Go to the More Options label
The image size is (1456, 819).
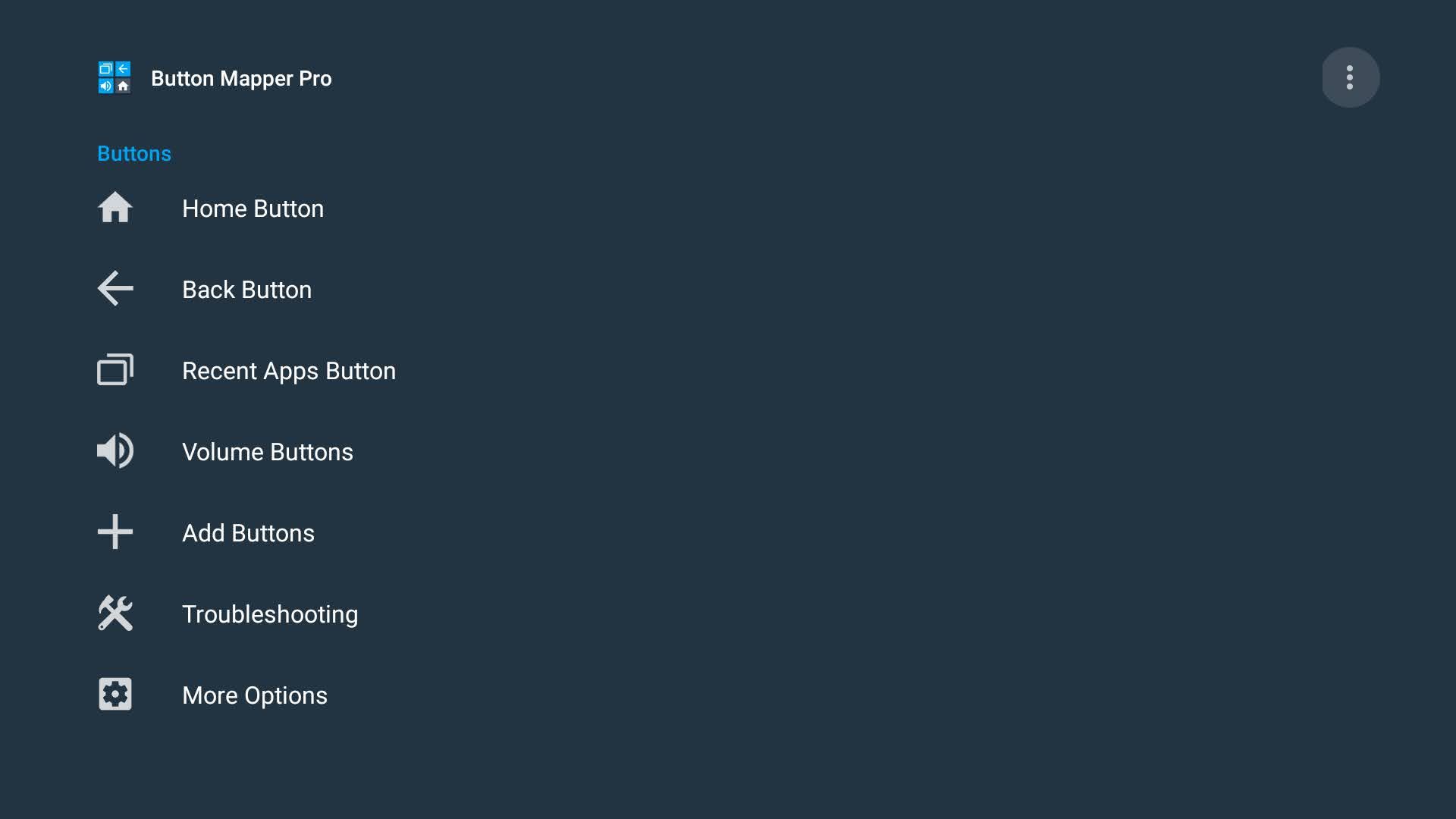coord(254,695)
